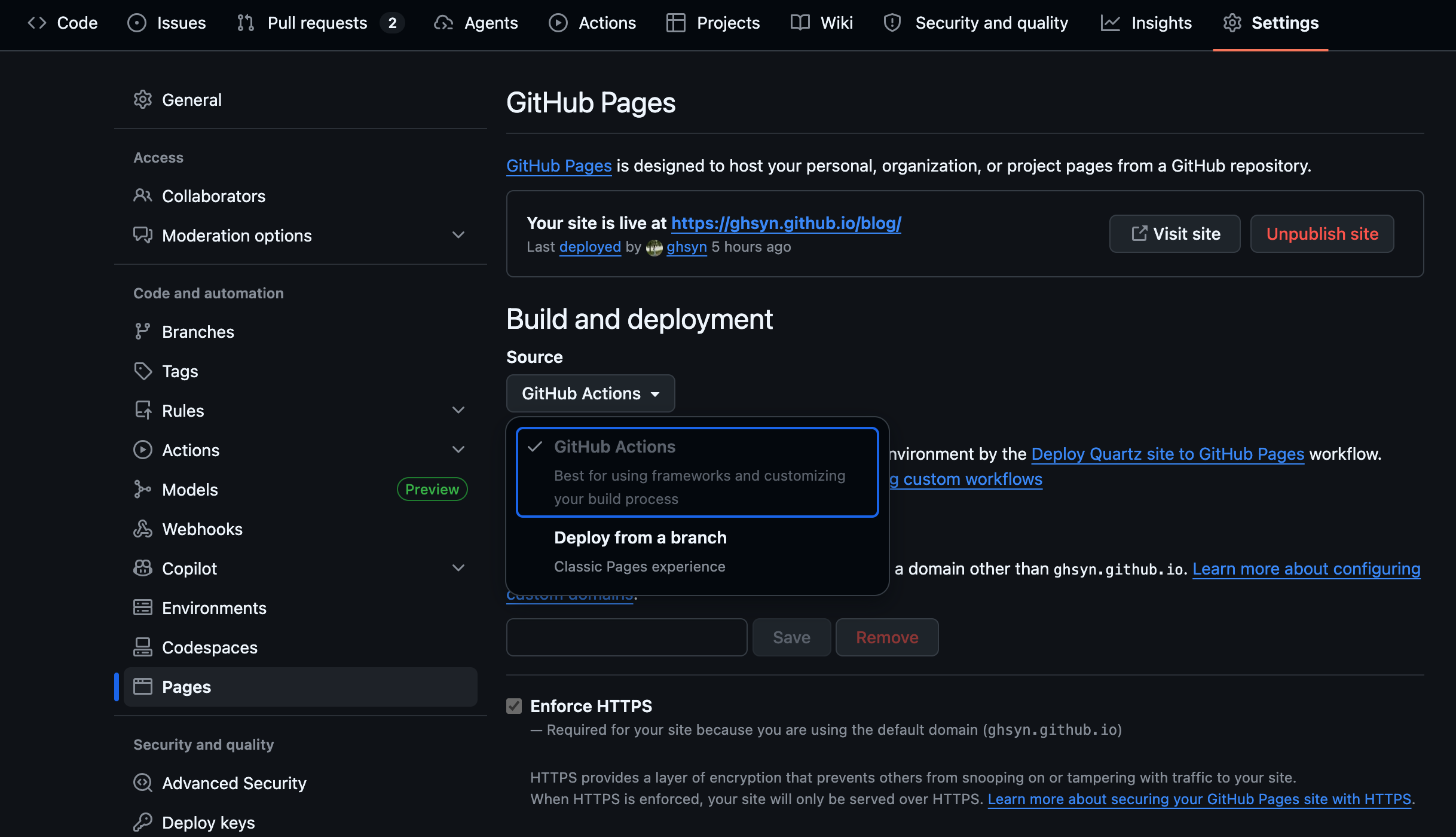Click the Copilot icon in sidebar
1456x837 pixels.
pyautogui.click(x=142, y=569)
